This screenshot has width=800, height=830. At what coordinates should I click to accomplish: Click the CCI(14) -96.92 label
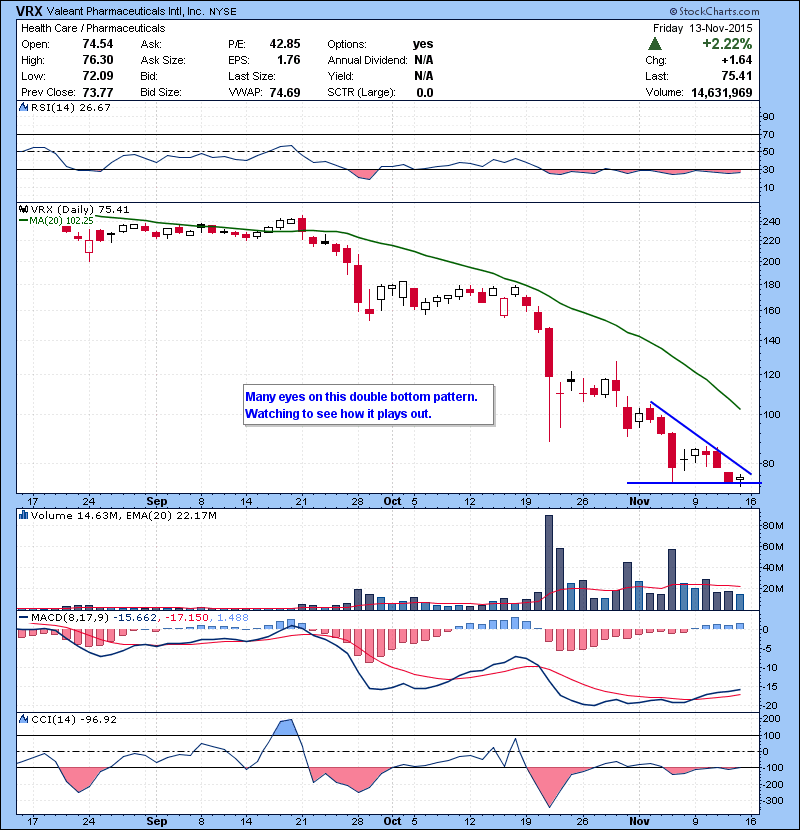74,719
